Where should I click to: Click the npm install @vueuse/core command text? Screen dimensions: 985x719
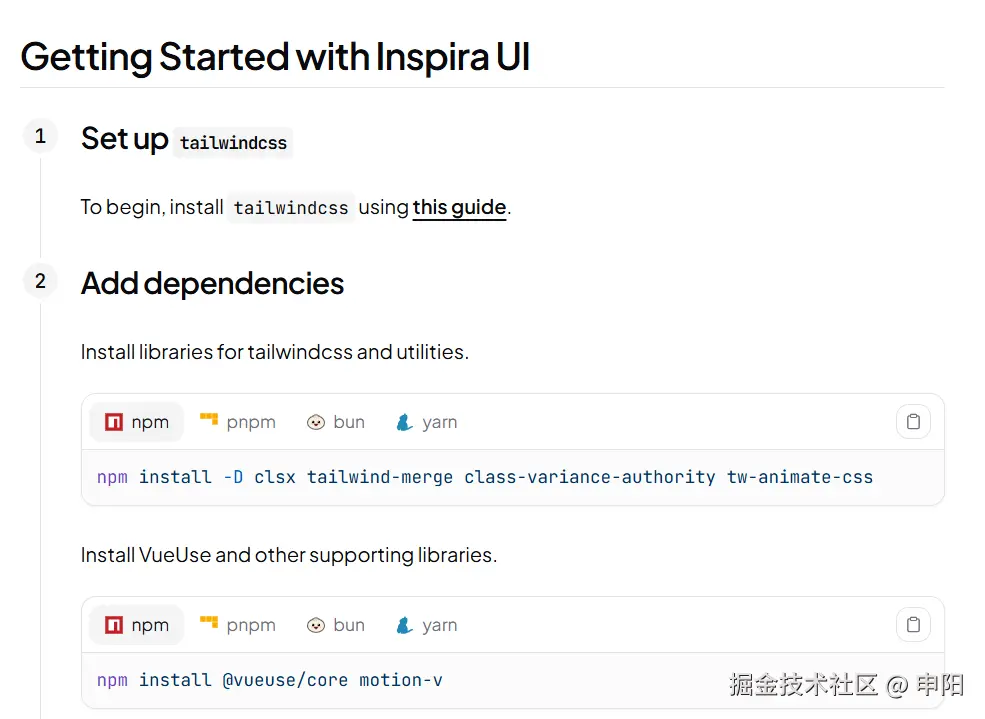click(x=270, y=680)
